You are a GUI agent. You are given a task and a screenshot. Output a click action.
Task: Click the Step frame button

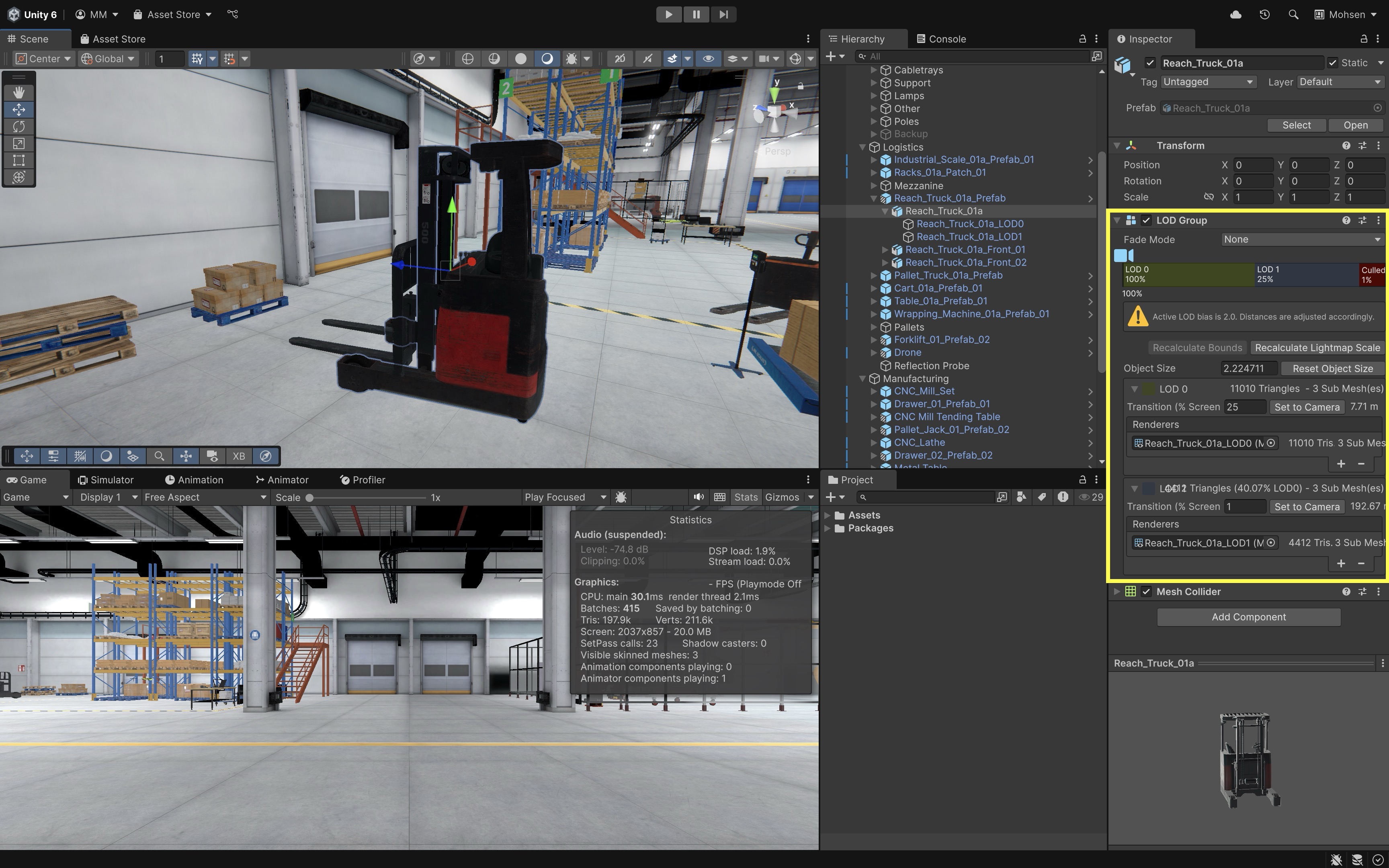coord(723,14)
